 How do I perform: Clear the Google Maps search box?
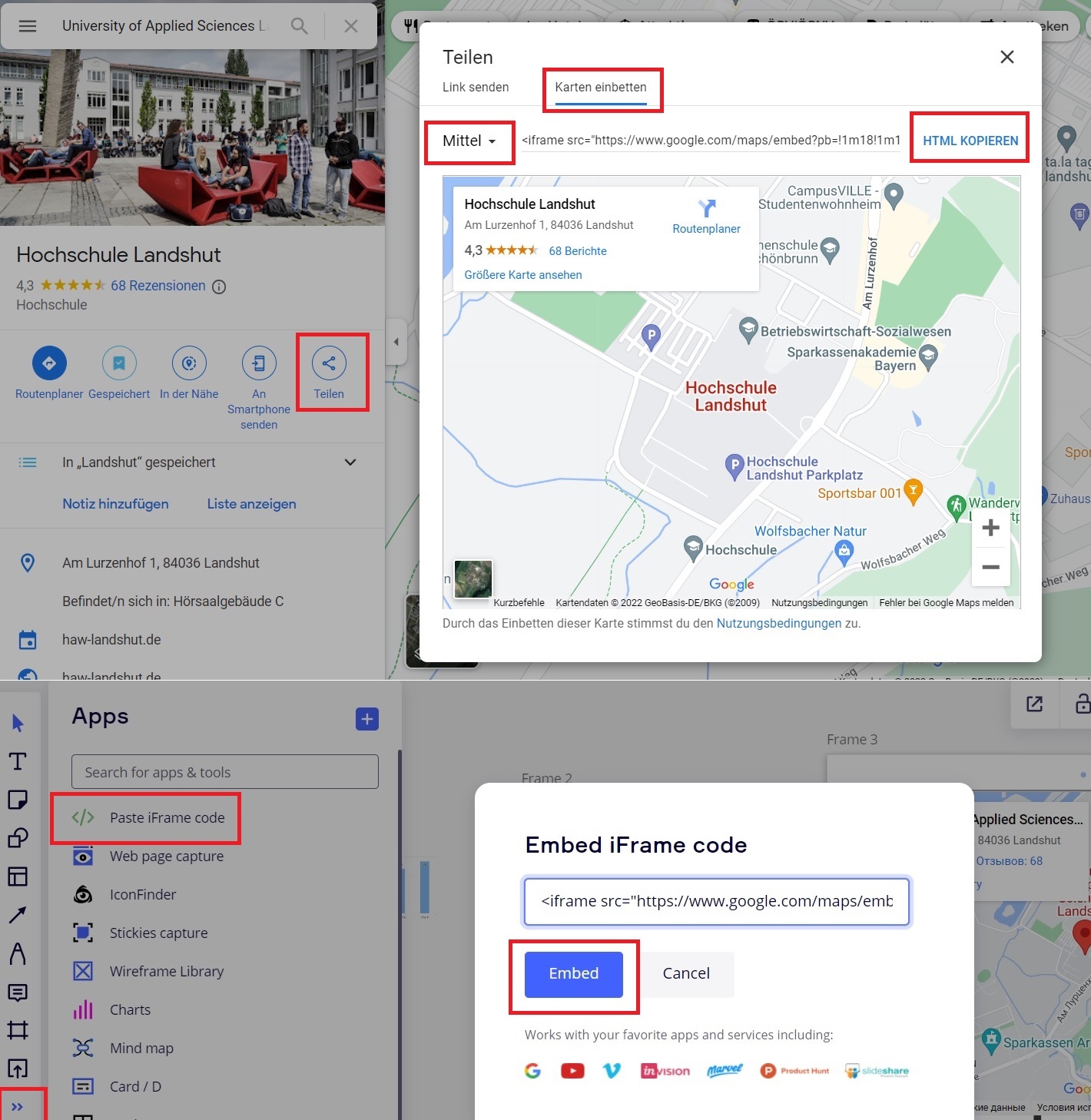[351, 26]
